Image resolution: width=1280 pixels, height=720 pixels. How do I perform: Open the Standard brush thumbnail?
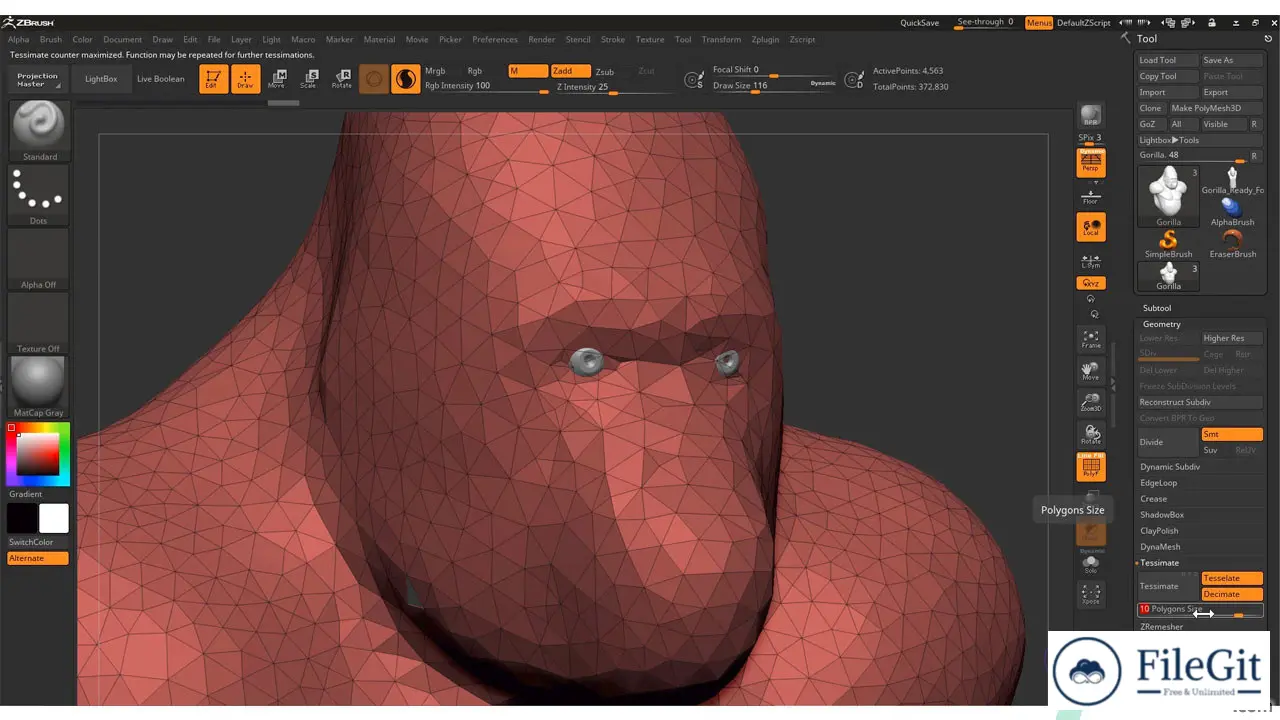pos(39,131)
